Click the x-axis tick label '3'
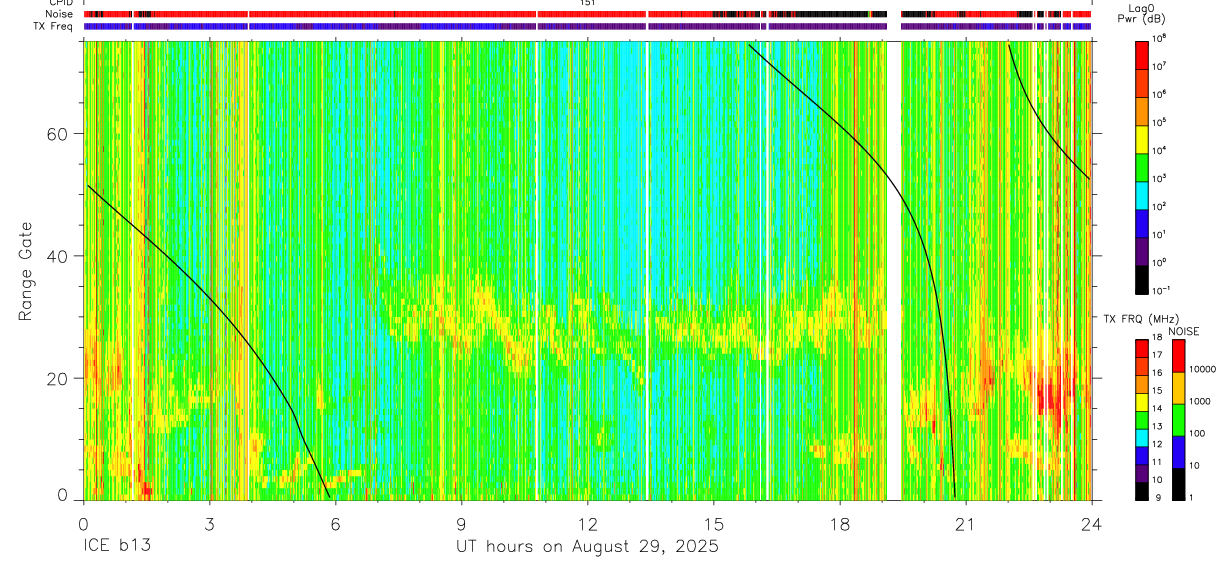Image resolution: width=1228 pixels, height=567 pixels. pyautogui.click(x=209, y=524)
